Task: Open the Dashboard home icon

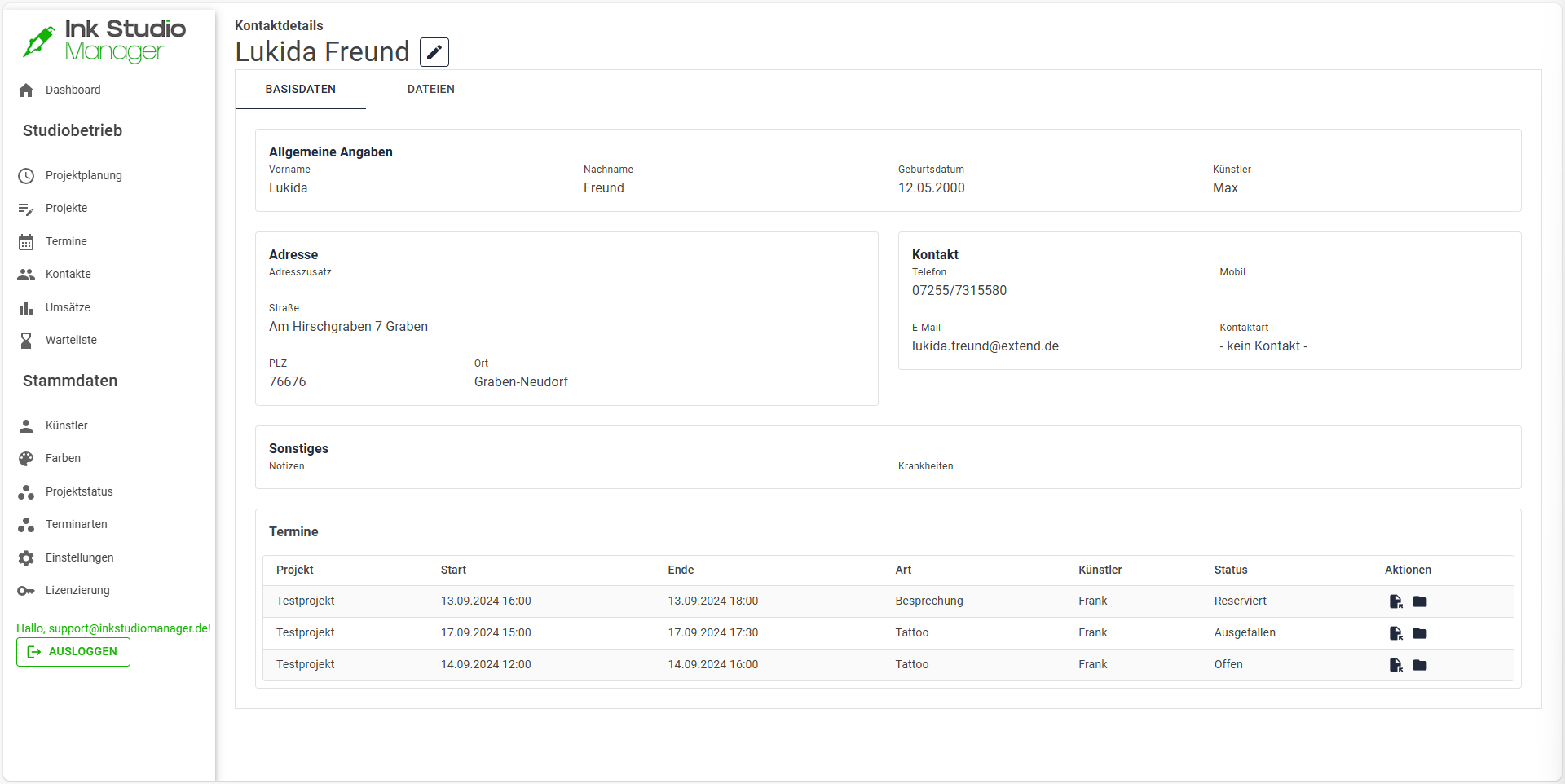Action: (x=26, y=90)
